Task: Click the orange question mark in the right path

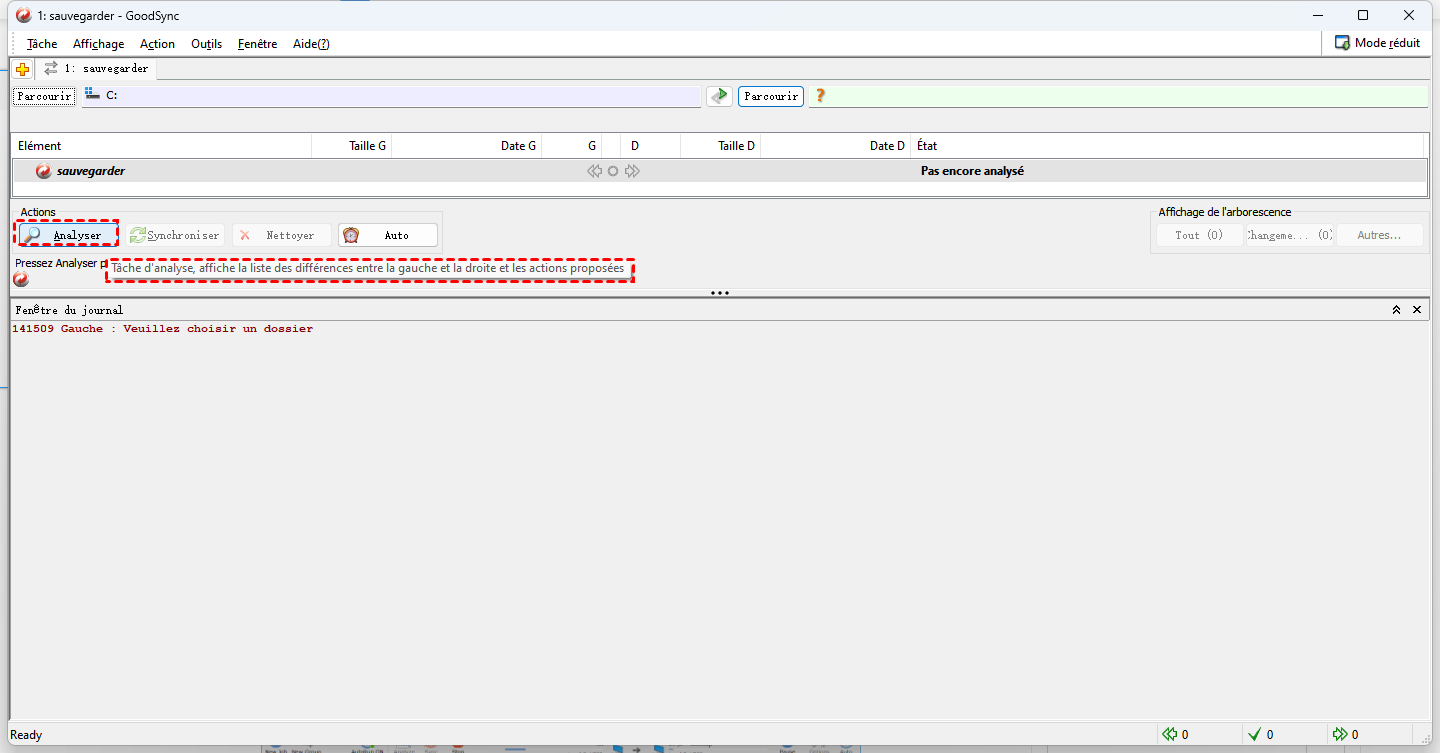Action: click(820, 96)
